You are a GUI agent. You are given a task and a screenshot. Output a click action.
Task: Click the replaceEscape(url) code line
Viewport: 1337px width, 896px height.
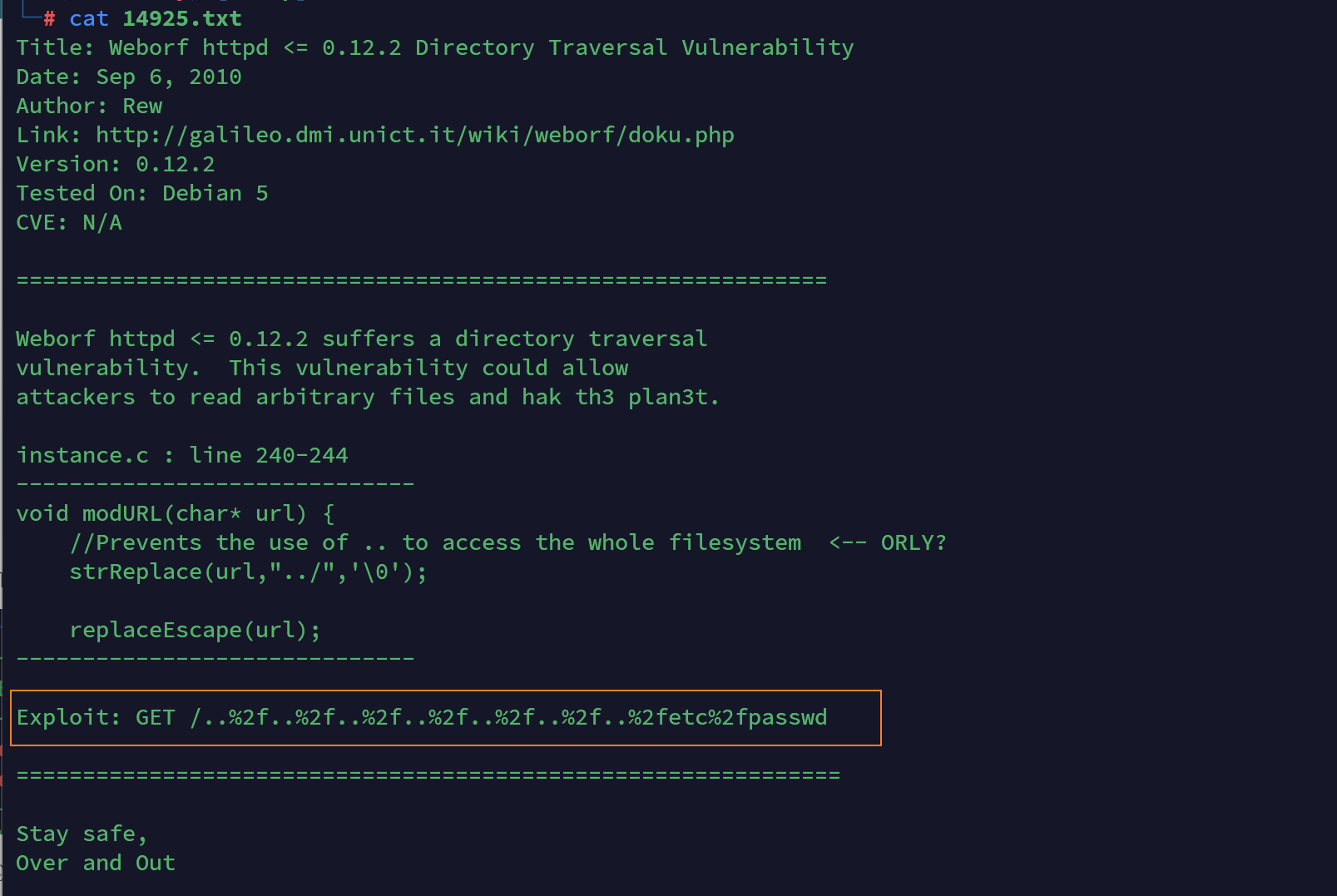point(195,630)
